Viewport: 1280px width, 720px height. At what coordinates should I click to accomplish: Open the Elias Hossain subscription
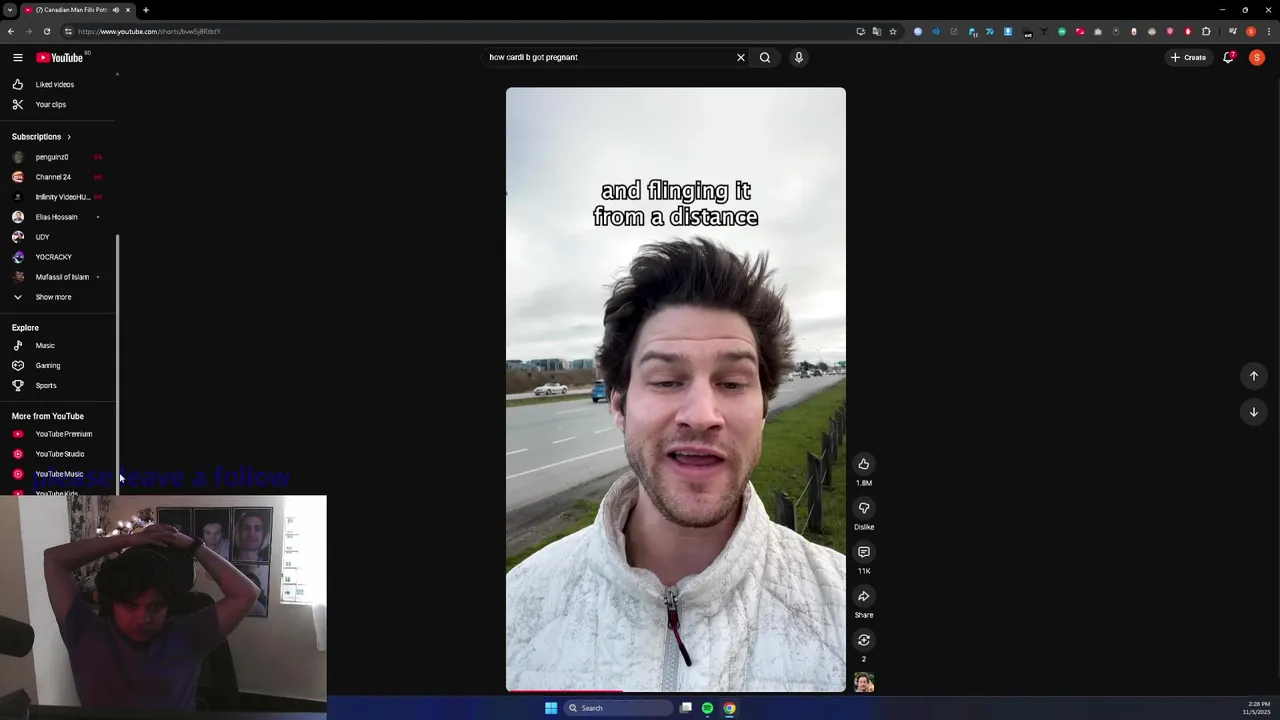click(x=58, y=217)
